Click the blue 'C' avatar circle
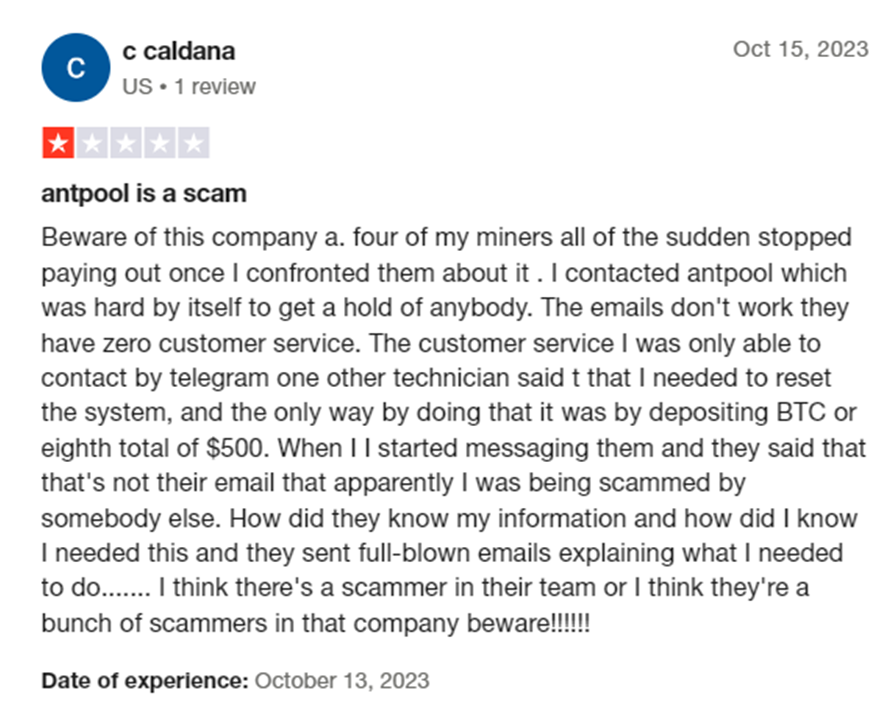Image resolution: width=882 pixels, height=705 pixels. pos(76,68)
